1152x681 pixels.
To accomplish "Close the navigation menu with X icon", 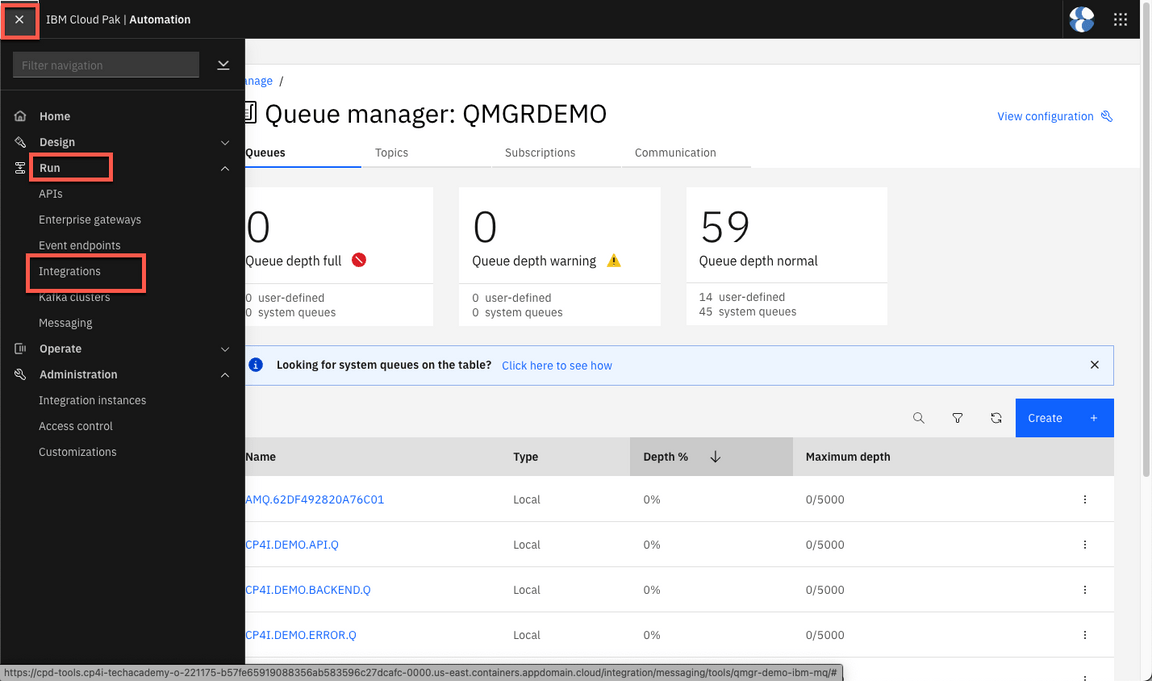I will (x=19, y=19).
